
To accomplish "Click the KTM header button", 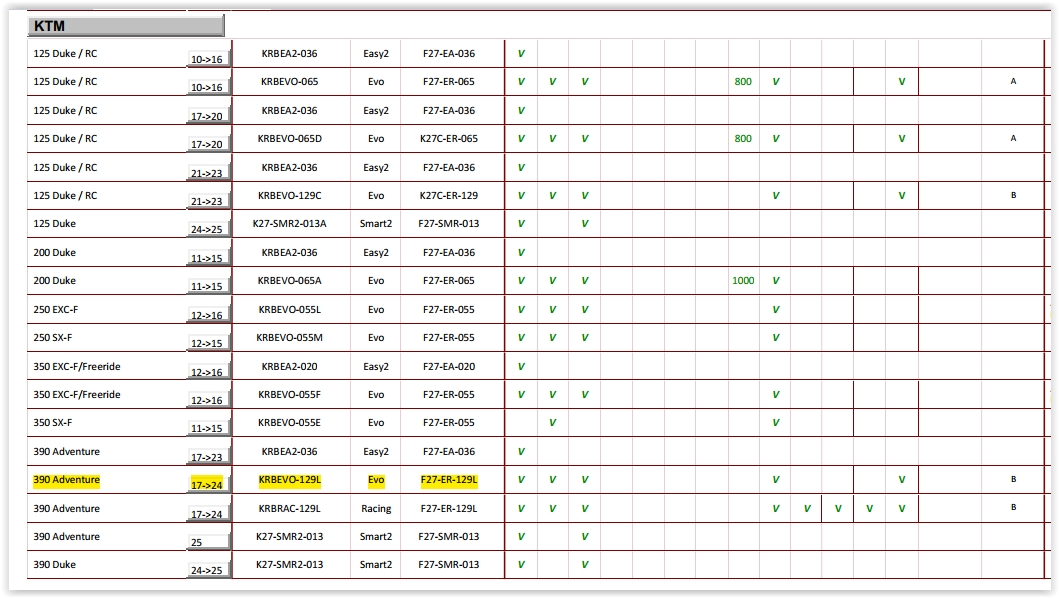I will 125,26.
